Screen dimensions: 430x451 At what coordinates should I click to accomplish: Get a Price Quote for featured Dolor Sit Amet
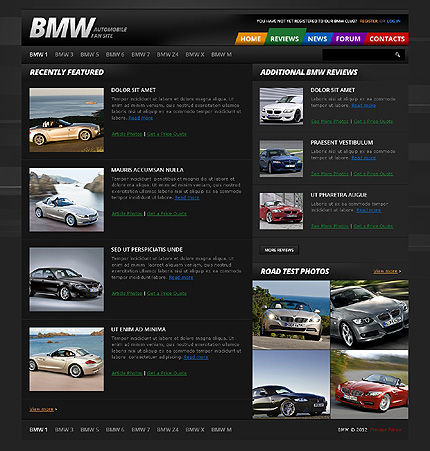[x=167, y=134]
